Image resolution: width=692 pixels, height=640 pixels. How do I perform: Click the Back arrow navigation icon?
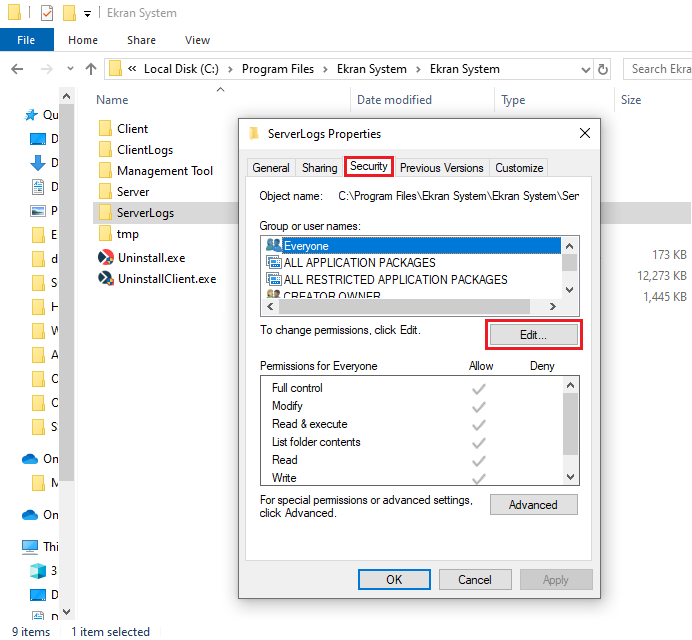coord(17,69)
